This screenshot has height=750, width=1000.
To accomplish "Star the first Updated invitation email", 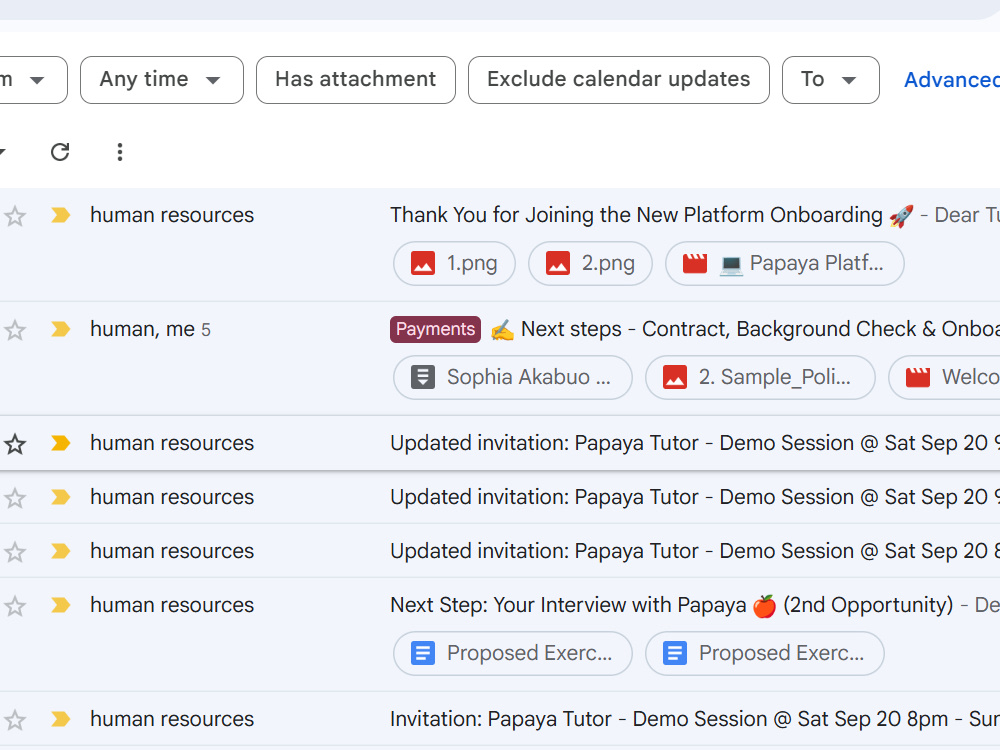I will [15, 444].
